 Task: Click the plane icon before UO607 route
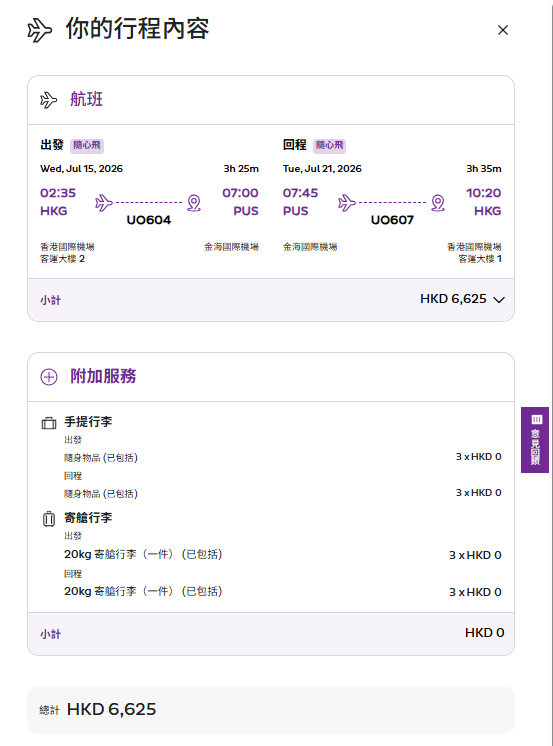pyautogui.click(x=347, y=203)
